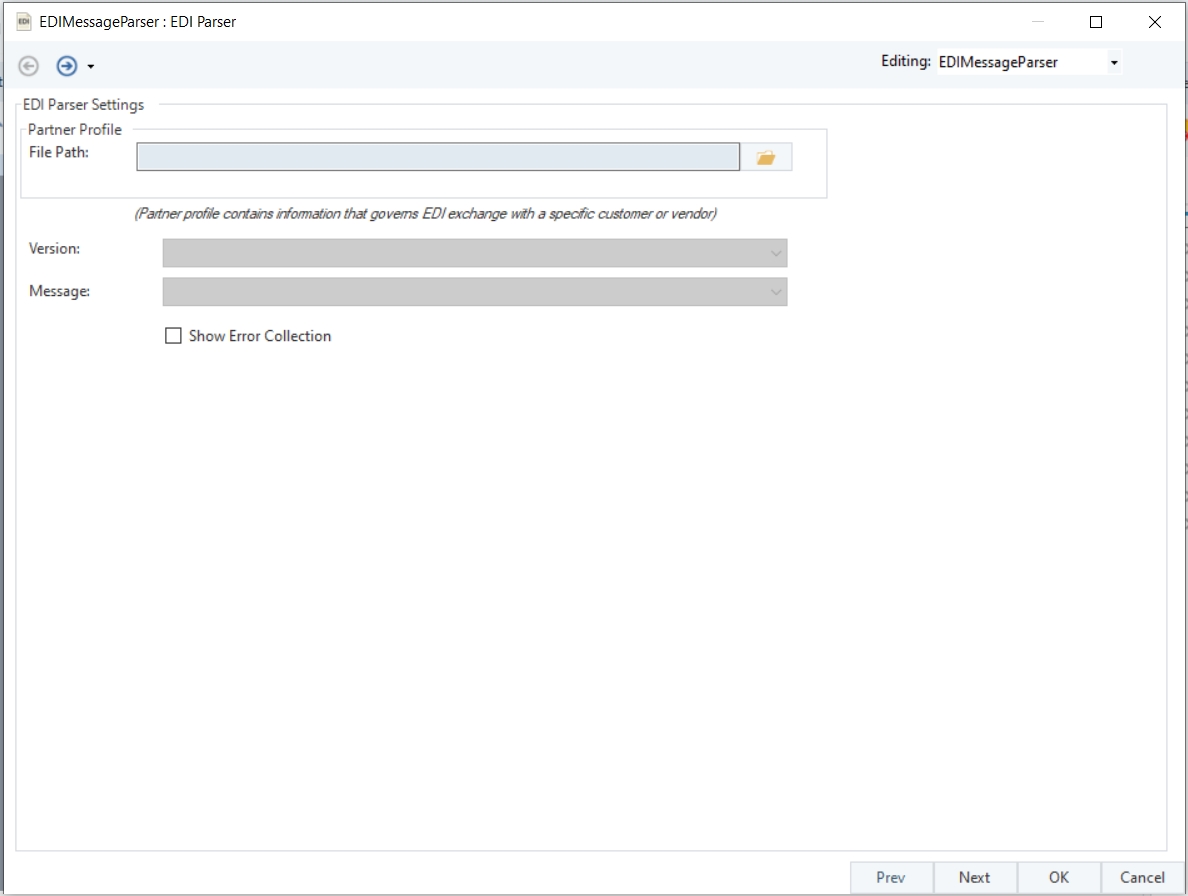This screenshot has height=896, width=1188.
Task: Click the EDI Parser window title icon
Action: tap(23, 21)
